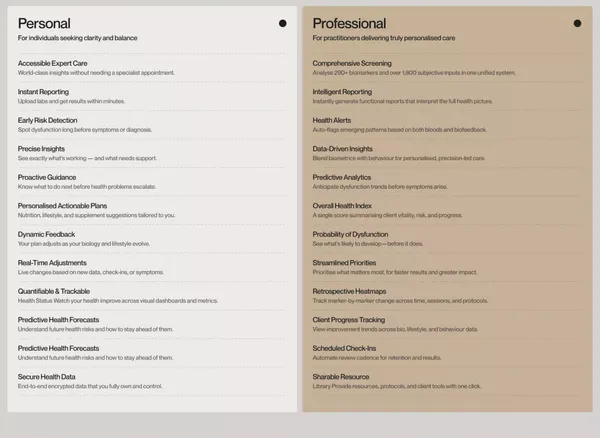The width and height of the screenshot is (600, 438).
Task: Click 'End-to-end encrypted data' description
Action: pyautogui.click(x=90, y=386)
